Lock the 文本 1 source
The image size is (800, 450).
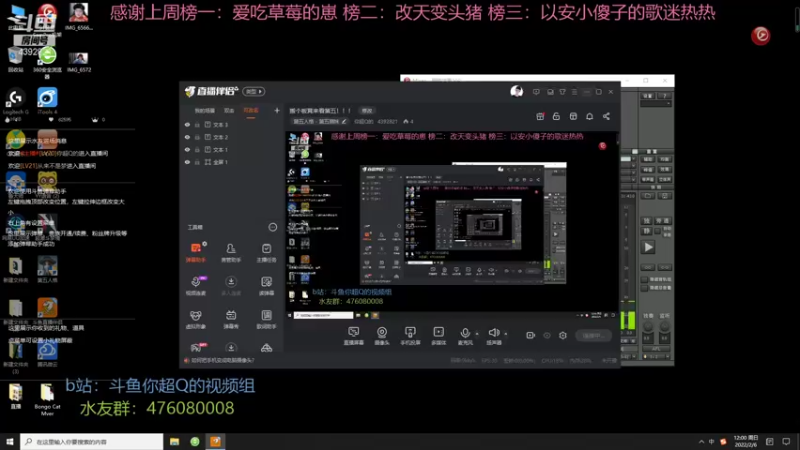[197, 149]
